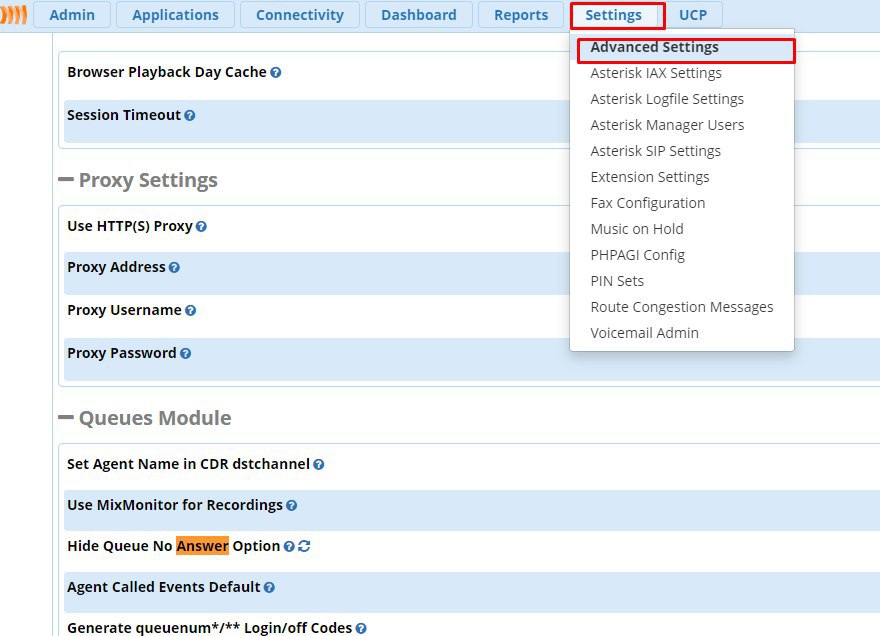Click the Proxy Password help icon
880x636 pixels.
186,354
